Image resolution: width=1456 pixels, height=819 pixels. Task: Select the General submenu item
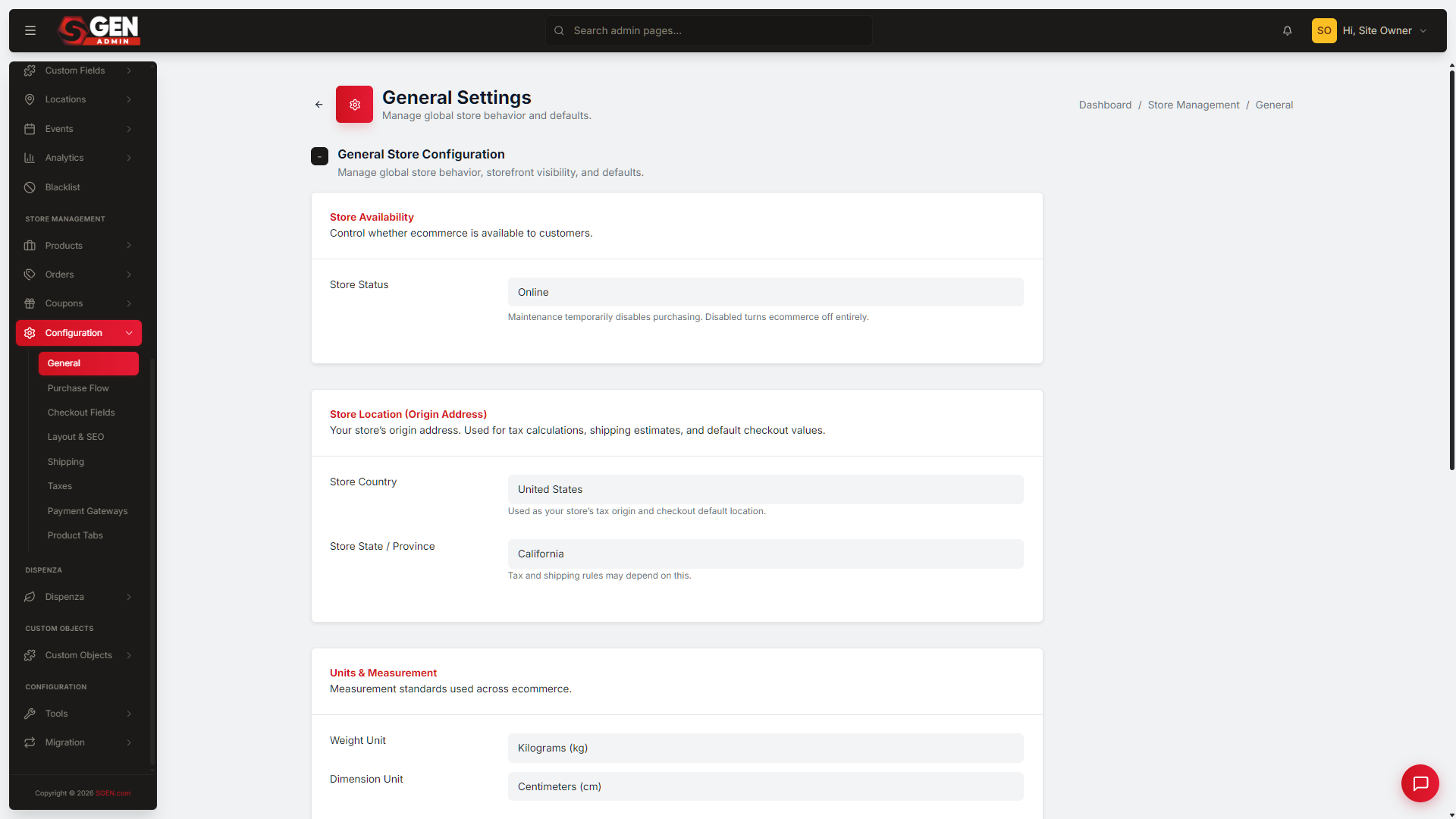point(89,363)
